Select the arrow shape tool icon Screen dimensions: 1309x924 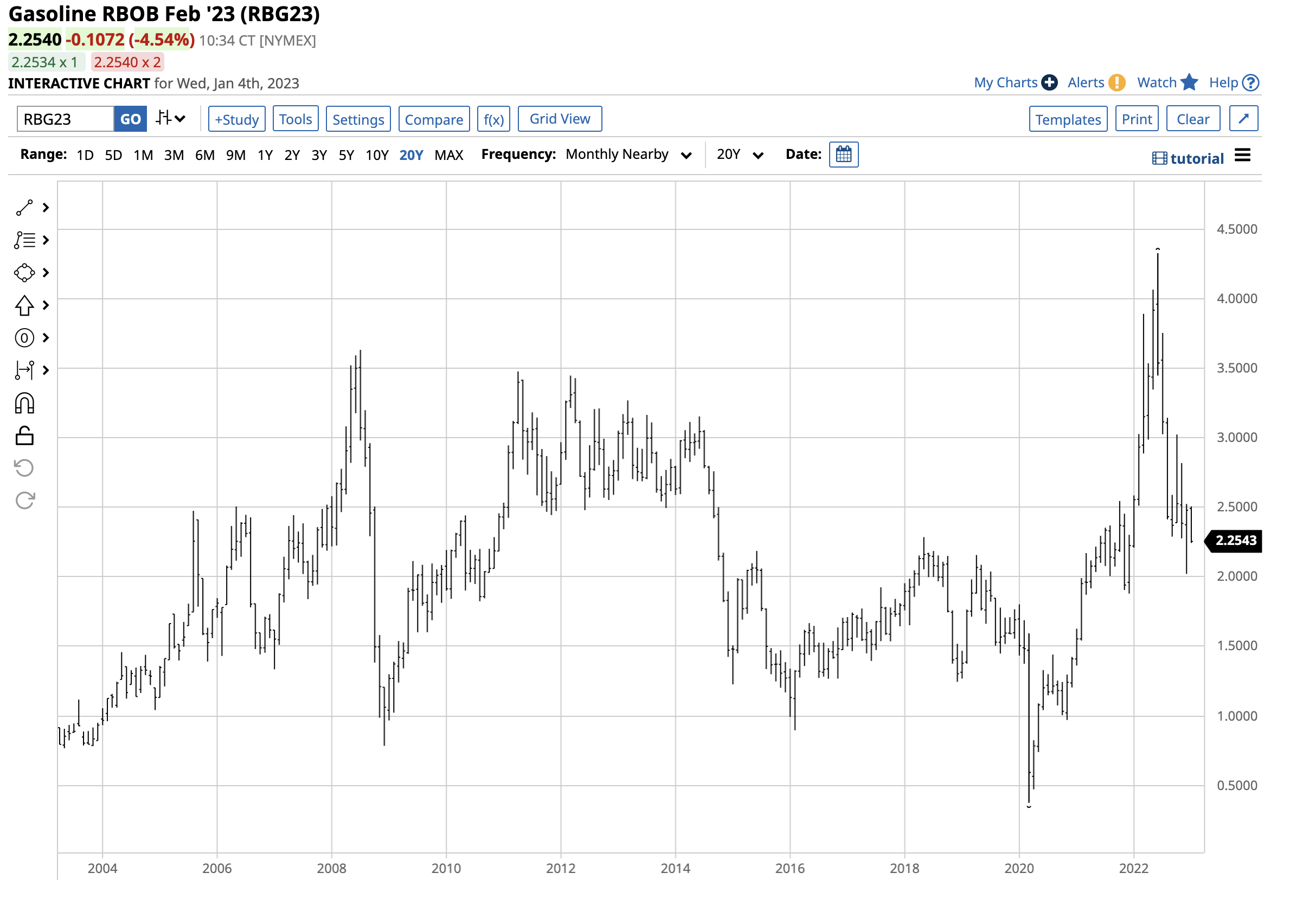click(24, 306)
